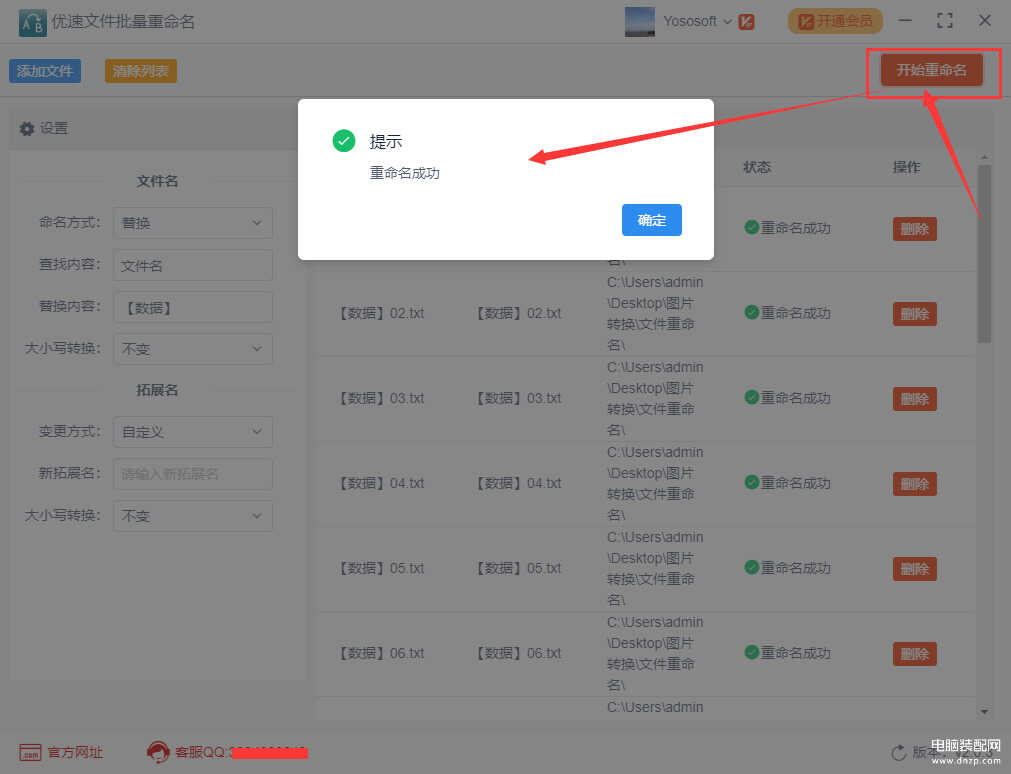1011x774 pixels.
Task: Click the 查找内容 input field
Action: tap(192, 265)
